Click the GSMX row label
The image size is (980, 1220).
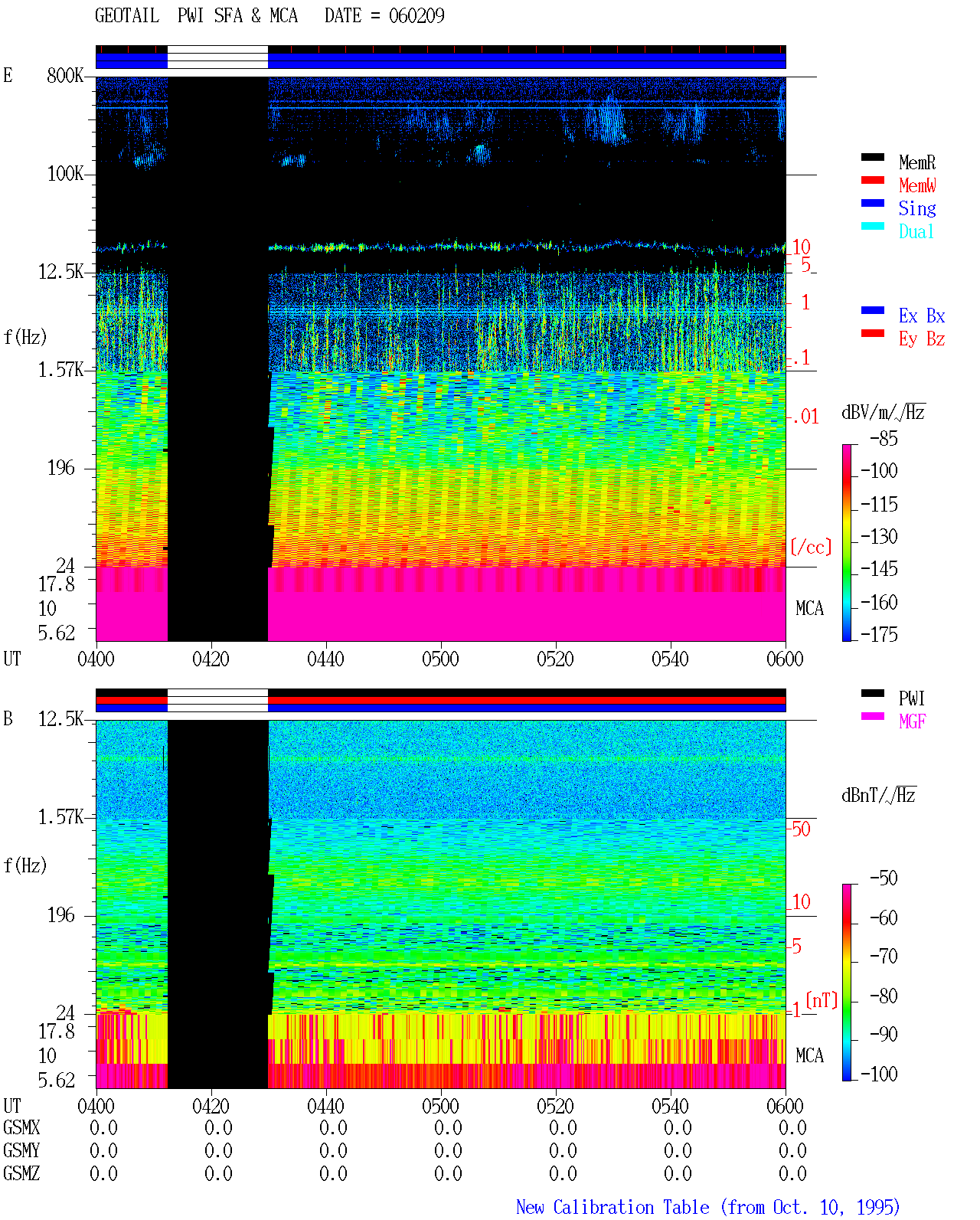point(21,1127)
